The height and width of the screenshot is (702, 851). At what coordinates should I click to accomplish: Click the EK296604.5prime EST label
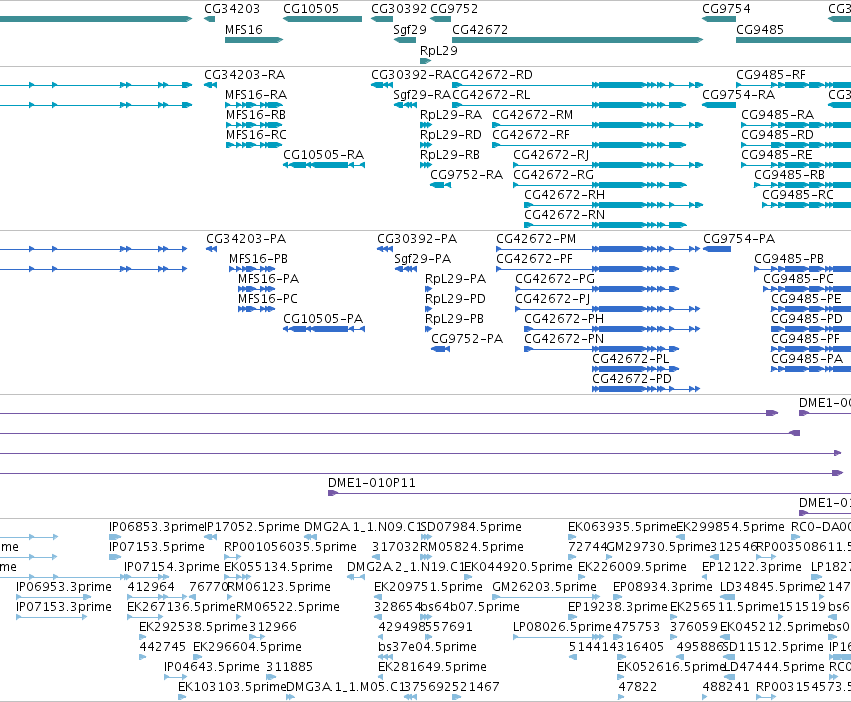coord(247,647)
